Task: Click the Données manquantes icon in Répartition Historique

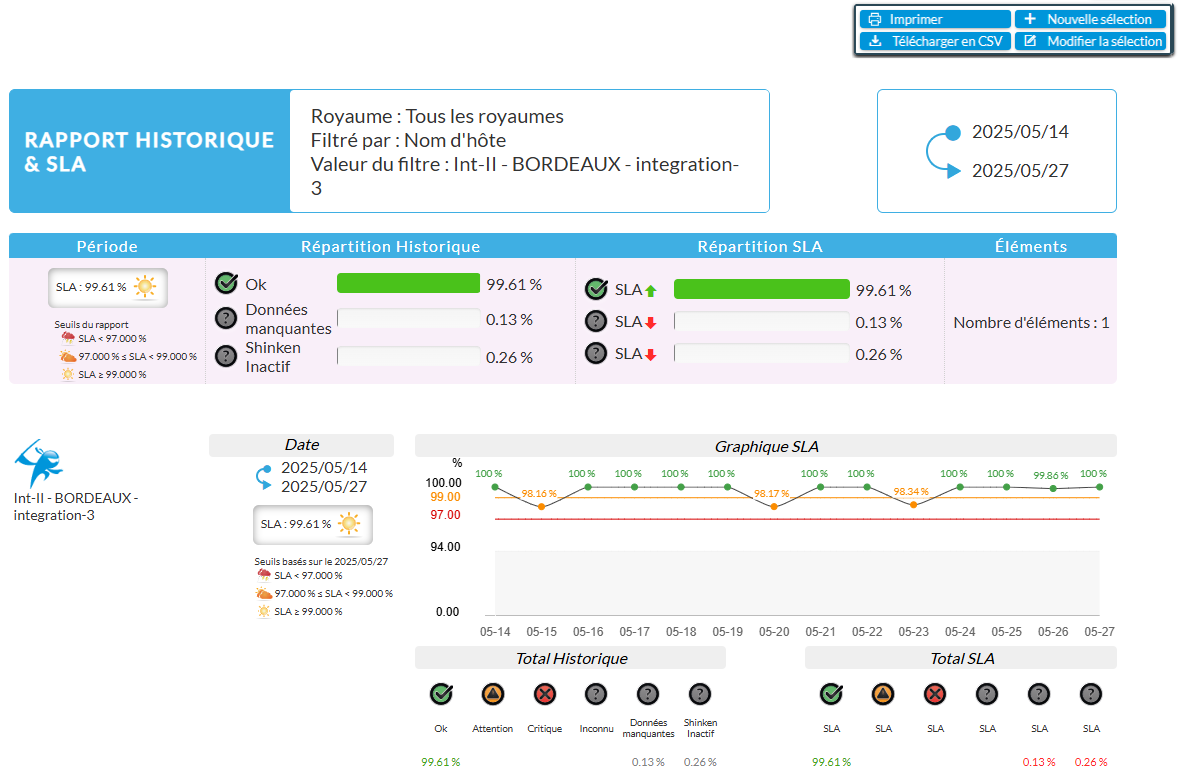Action: [226, 319]
